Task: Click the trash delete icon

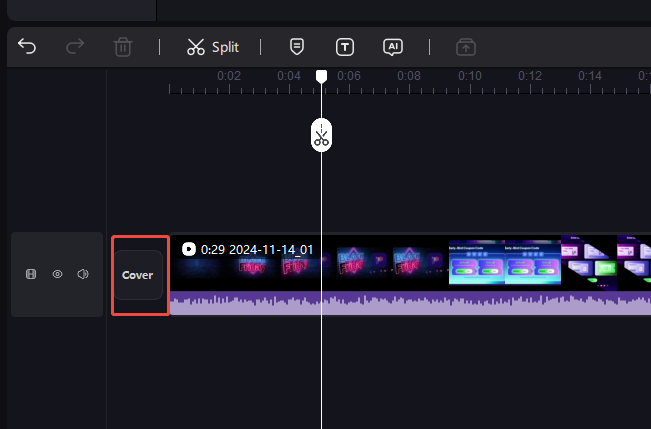Action: coord(123,47)
